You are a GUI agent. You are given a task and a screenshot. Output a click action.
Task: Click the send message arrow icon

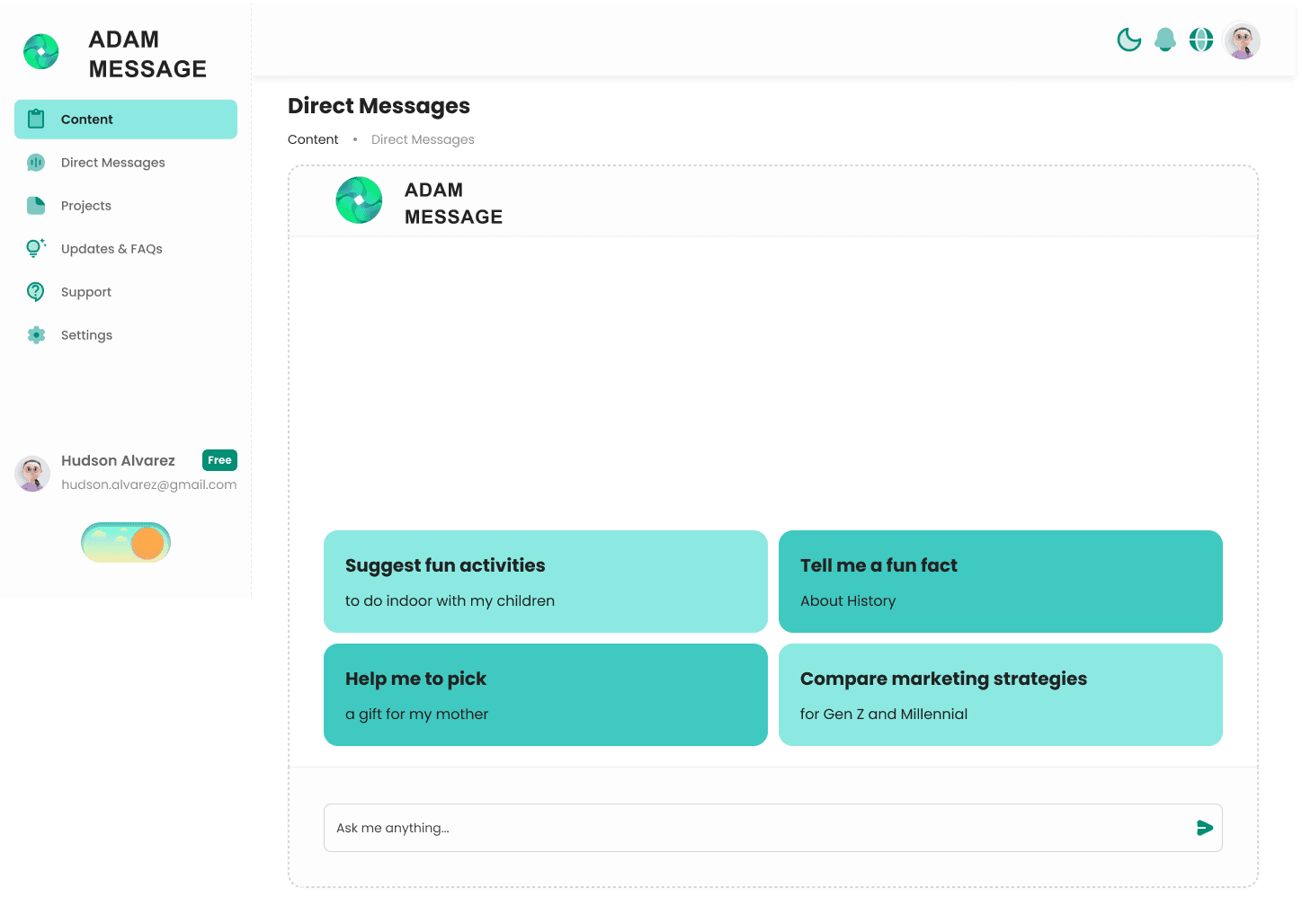1205,828
